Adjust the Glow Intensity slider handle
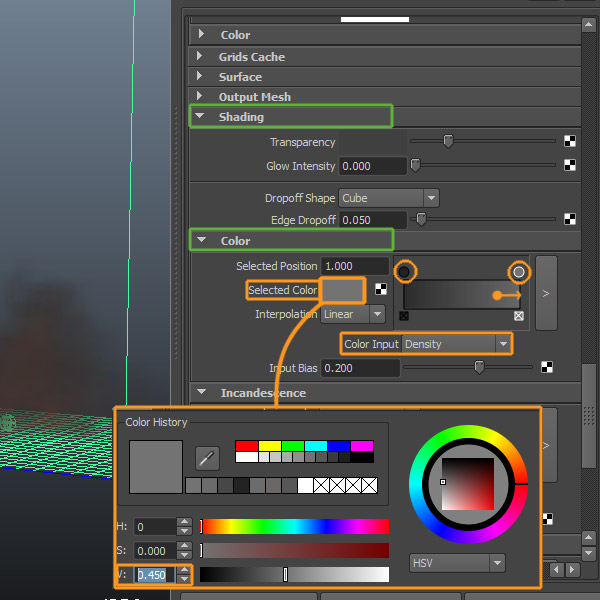Viewport: 600px width, 600px height. 415,165
